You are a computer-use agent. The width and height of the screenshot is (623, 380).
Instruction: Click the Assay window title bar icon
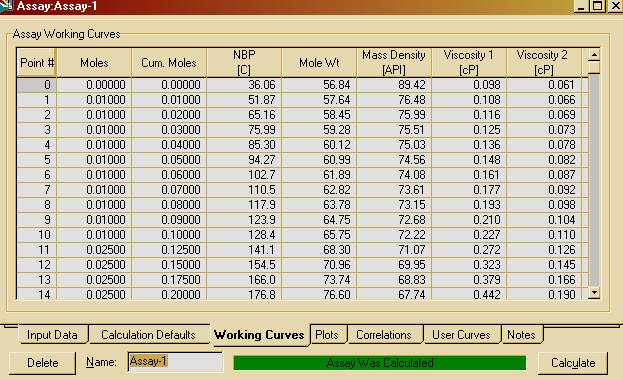[x=6, y=6]
